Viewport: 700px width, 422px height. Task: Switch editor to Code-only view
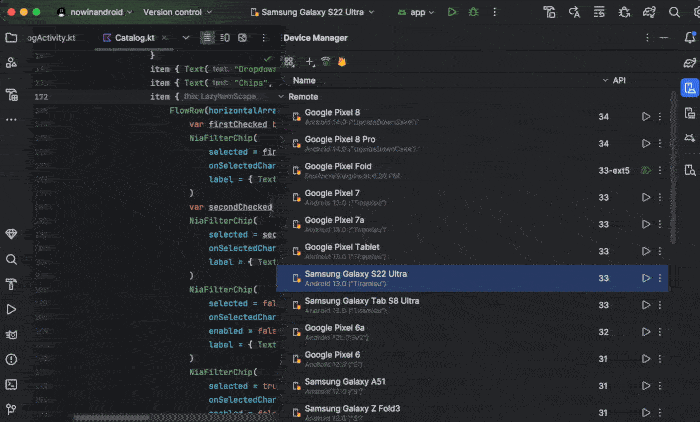207,38
